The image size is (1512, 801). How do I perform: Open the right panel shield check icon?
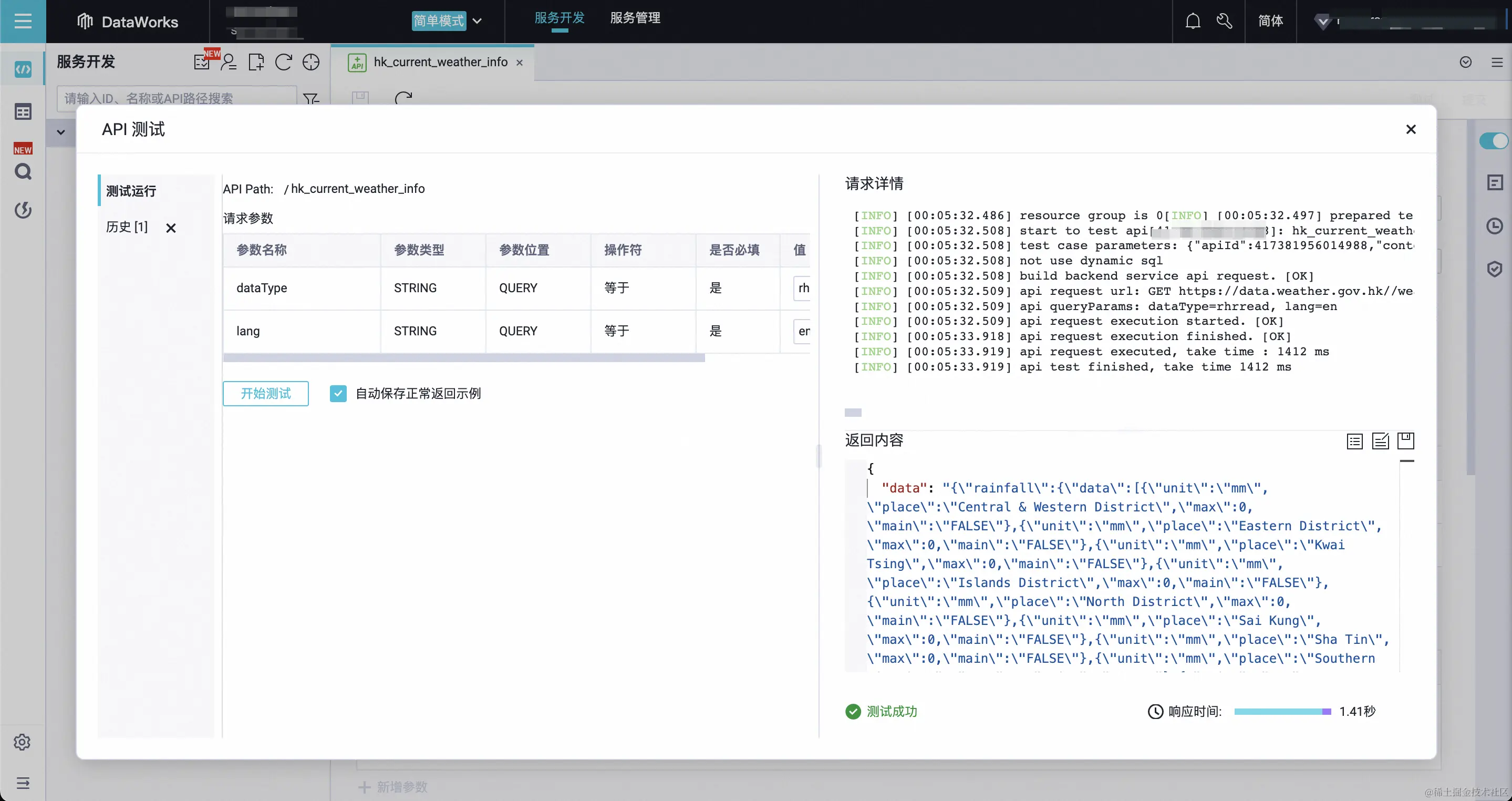1495,269
